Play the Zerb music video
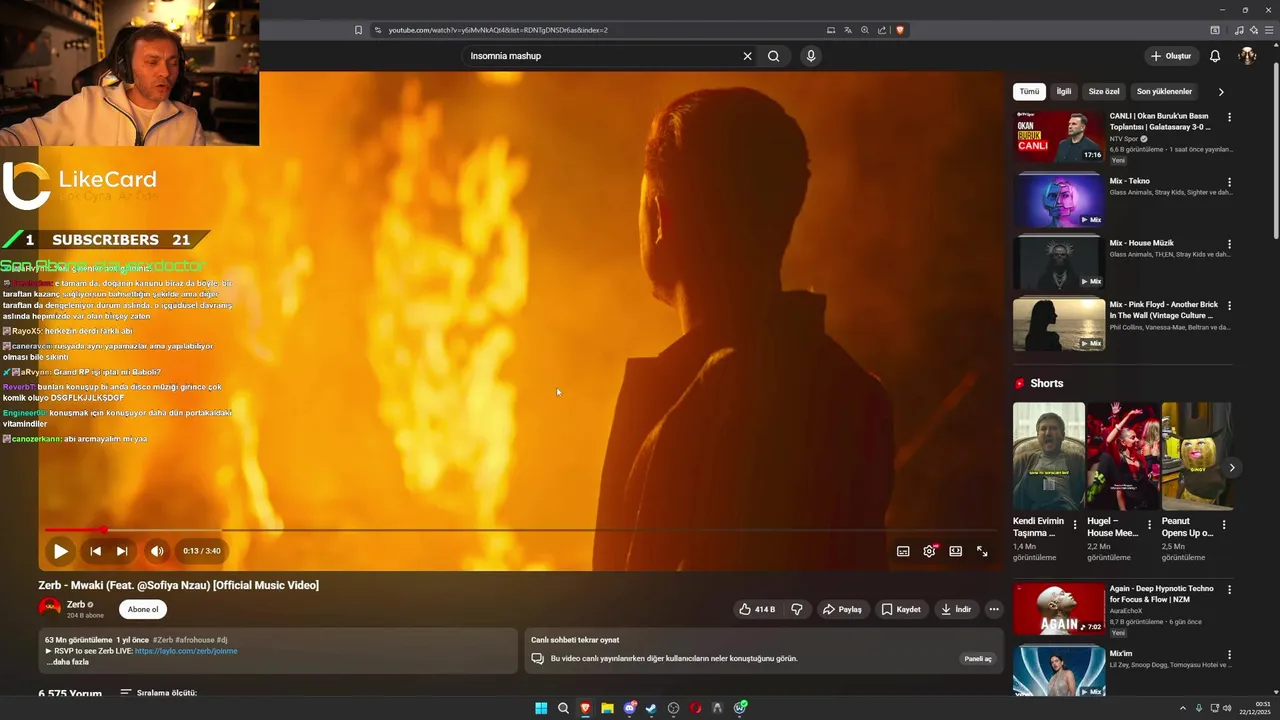 pyautogui.click(x=60, y=551)
